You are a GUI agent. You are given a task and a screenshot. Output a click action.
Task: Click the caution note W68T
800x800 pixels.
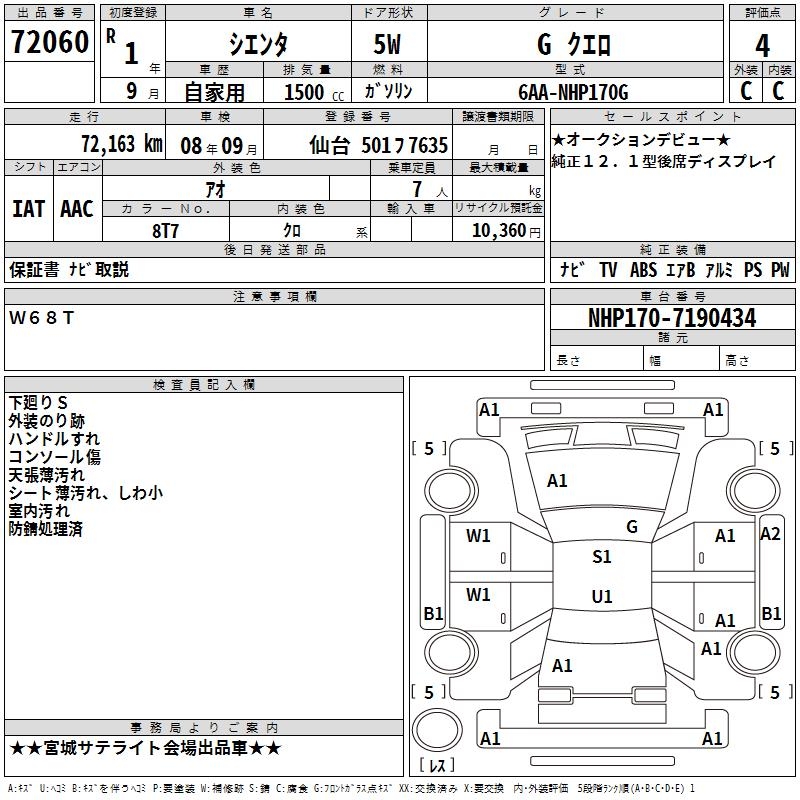click(42, 318)
